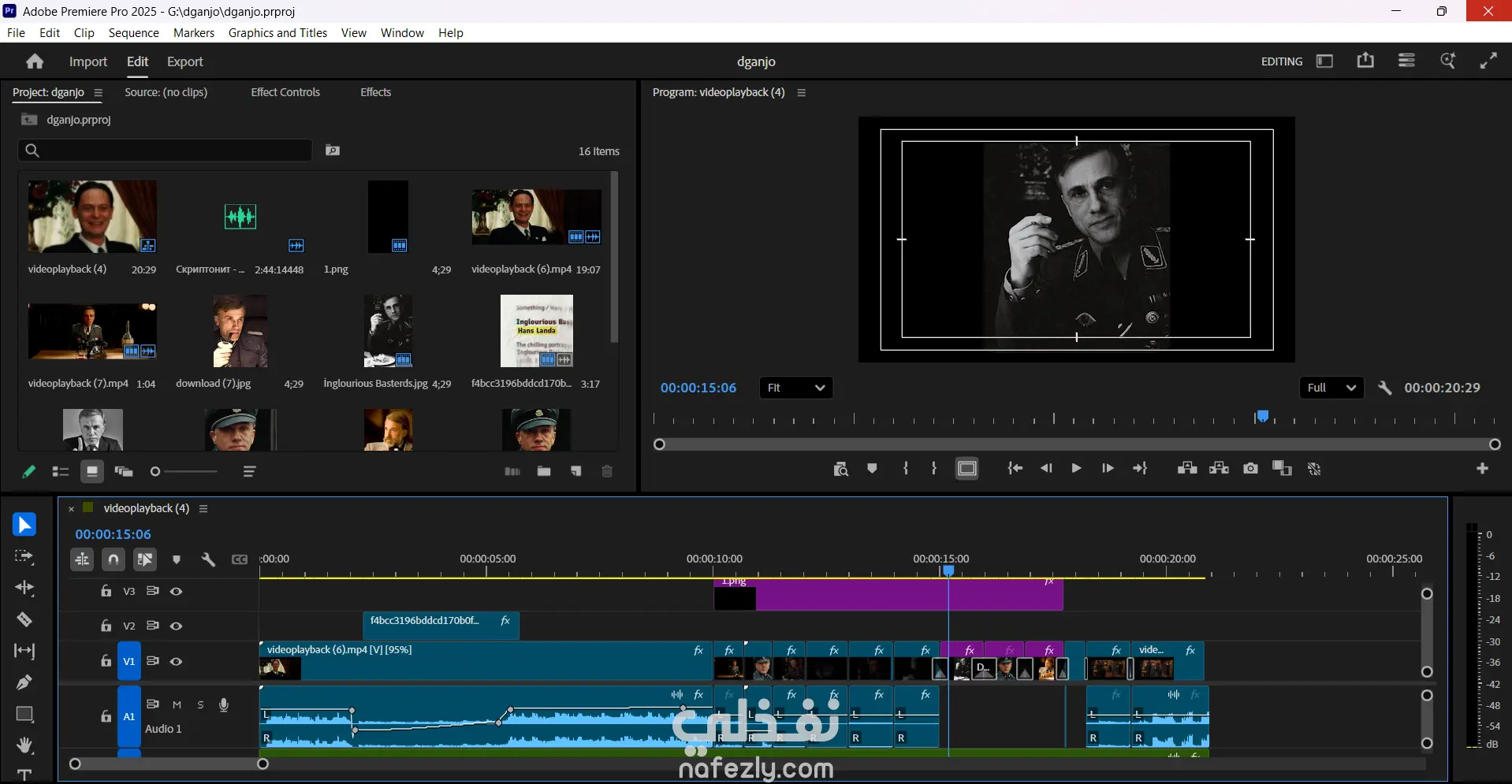This screenshot has width=1512, height=784.
Task: Open Program monitor settings wrench
Action: pos(1384,388)
